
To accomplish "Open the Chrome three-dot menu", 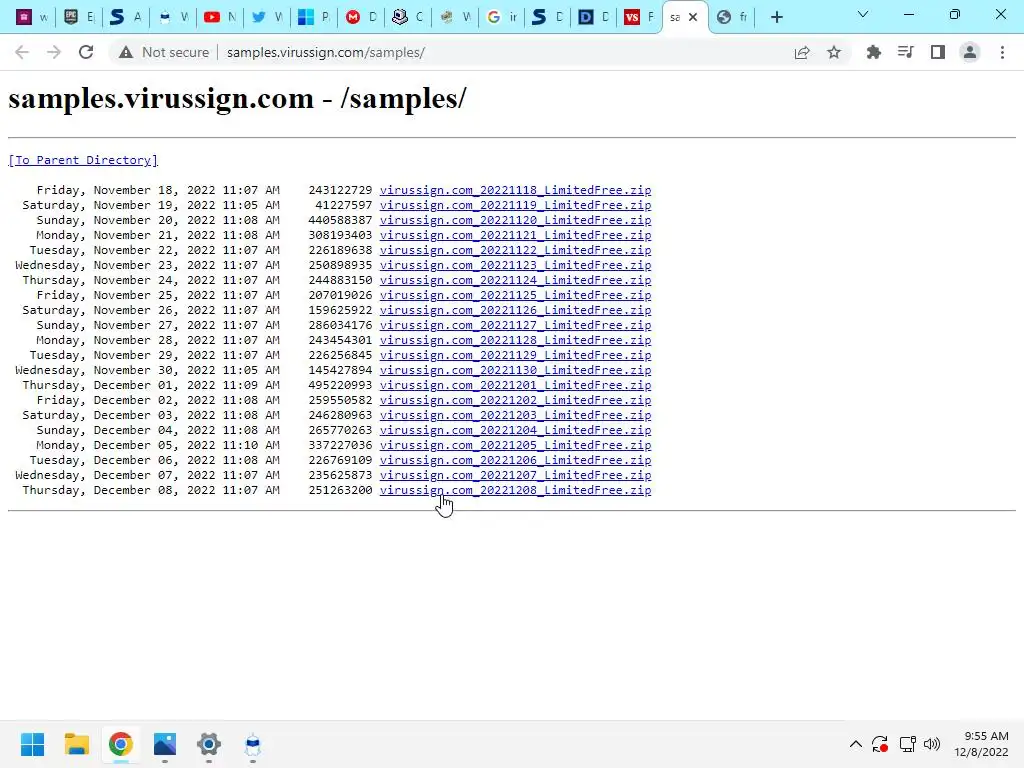I will click(x=1002, y=52).
